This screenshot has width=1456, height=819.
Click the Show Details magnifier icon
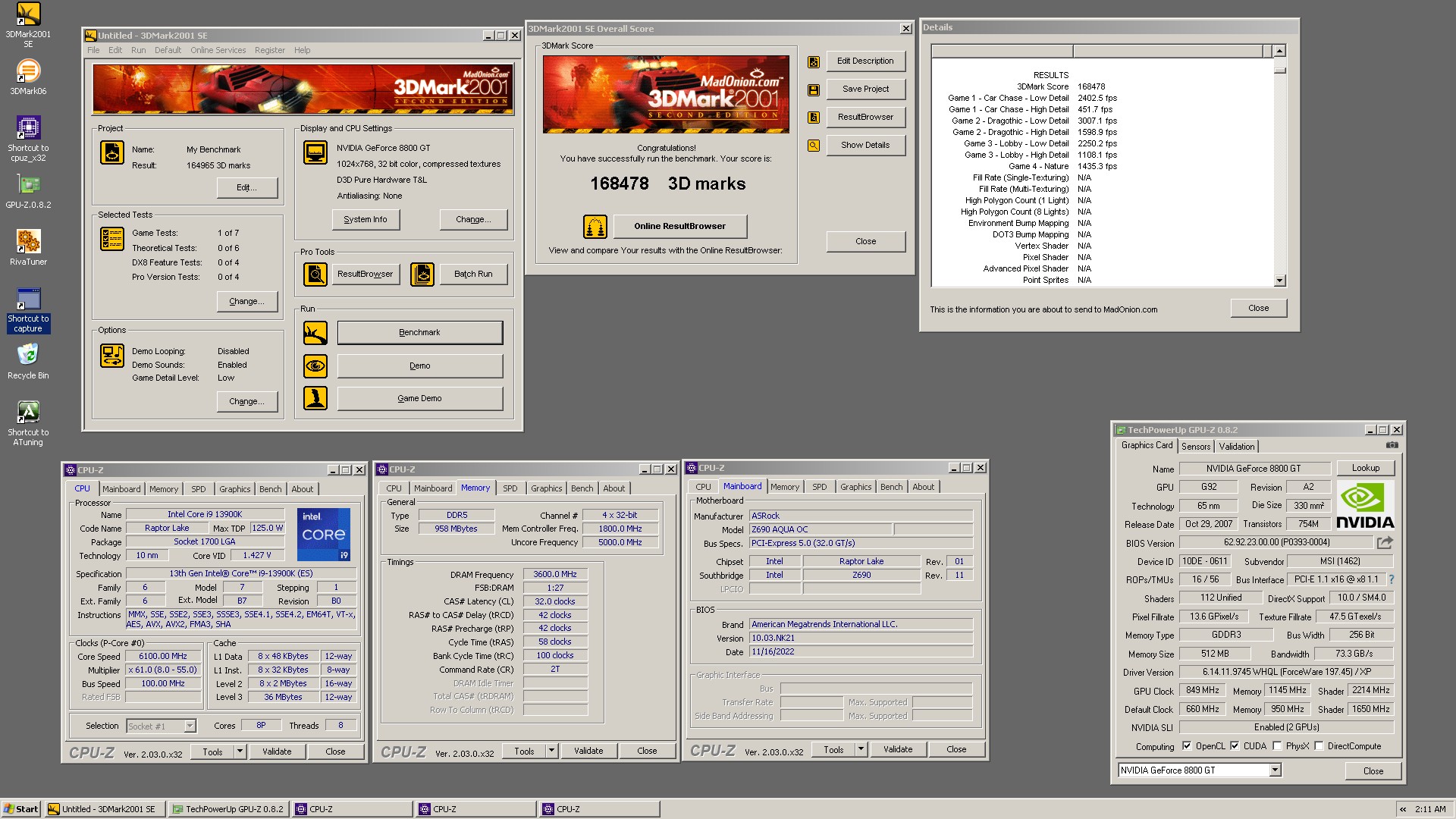click(x=814, y=146)
